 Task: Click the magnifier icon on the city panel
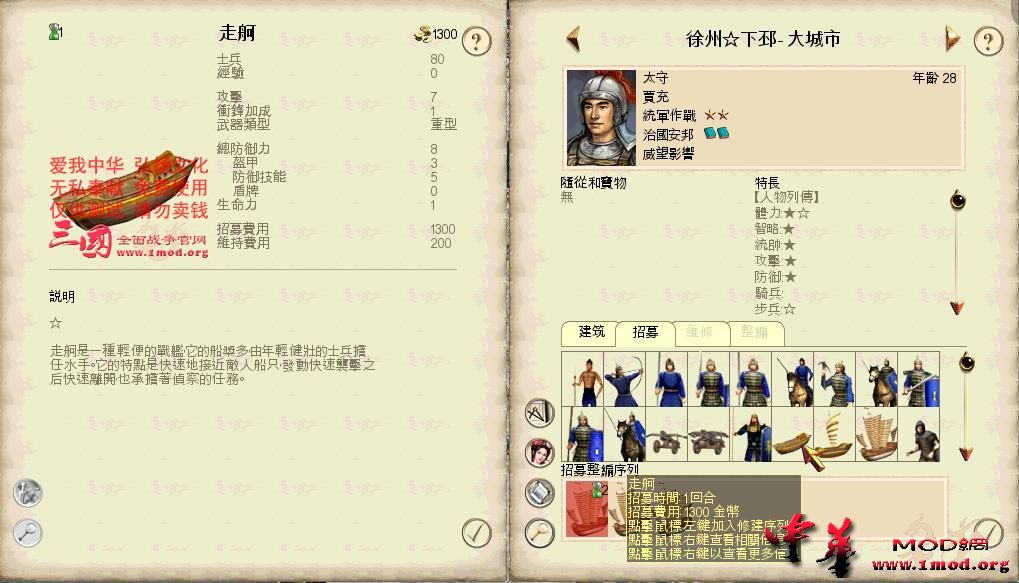click(539, 533)
